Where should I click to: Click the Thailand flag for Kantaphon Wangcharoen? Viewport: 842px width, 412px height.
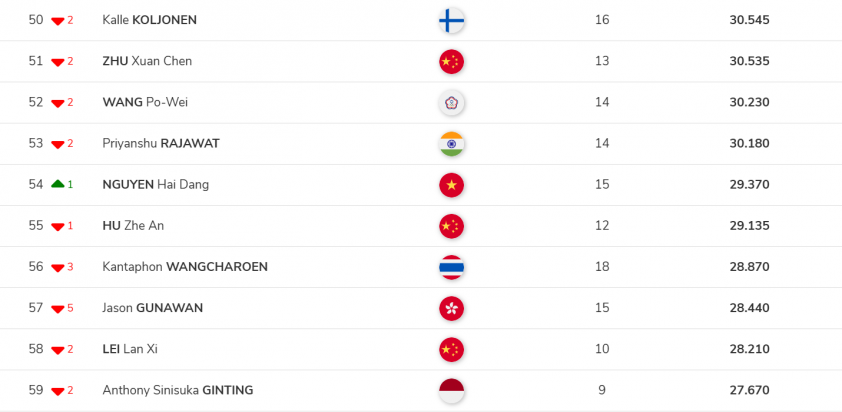point(452,267)
